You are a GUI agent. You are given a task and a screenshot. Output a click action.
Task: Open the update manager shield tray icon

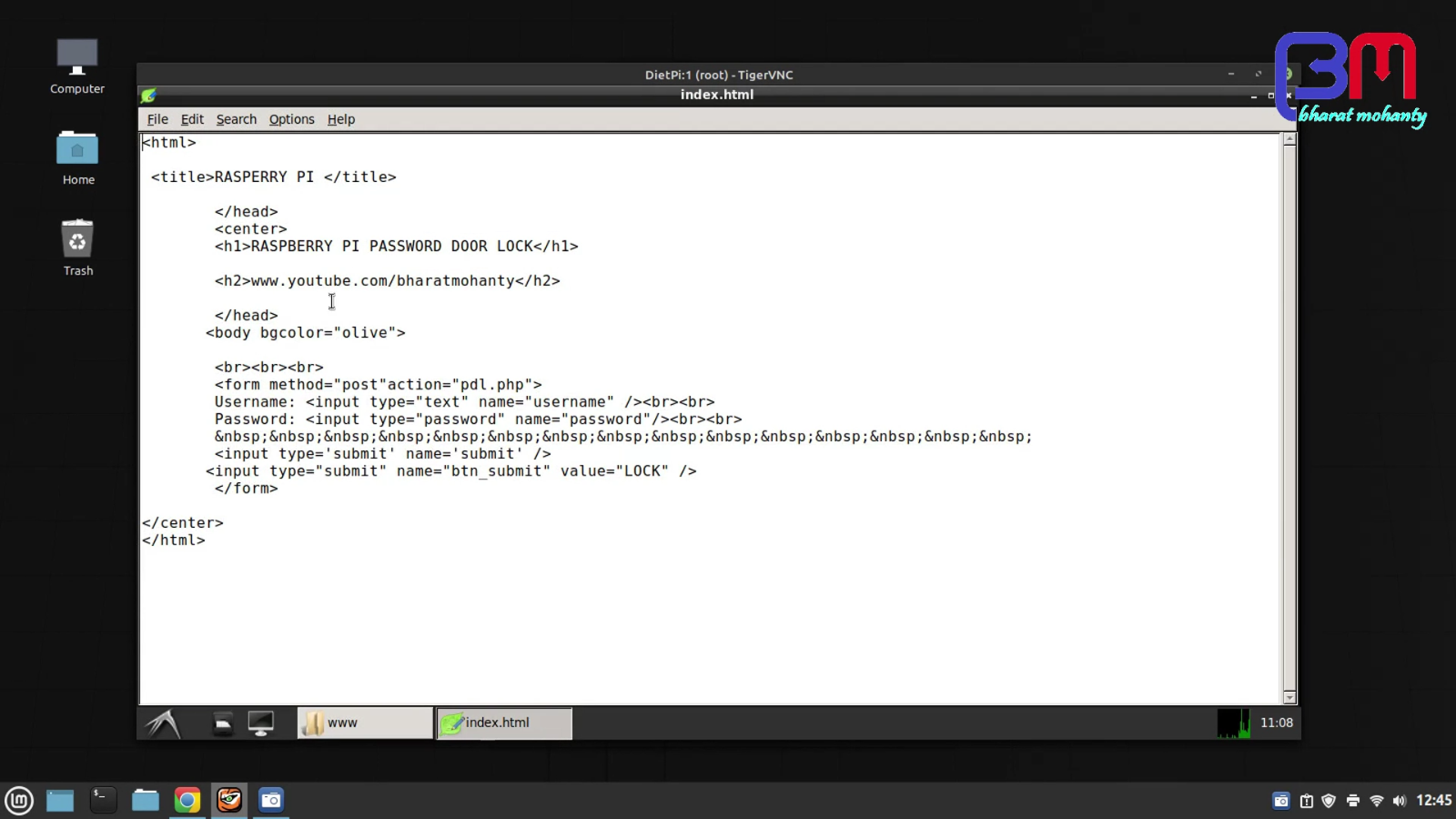(x=1329, y=801)
